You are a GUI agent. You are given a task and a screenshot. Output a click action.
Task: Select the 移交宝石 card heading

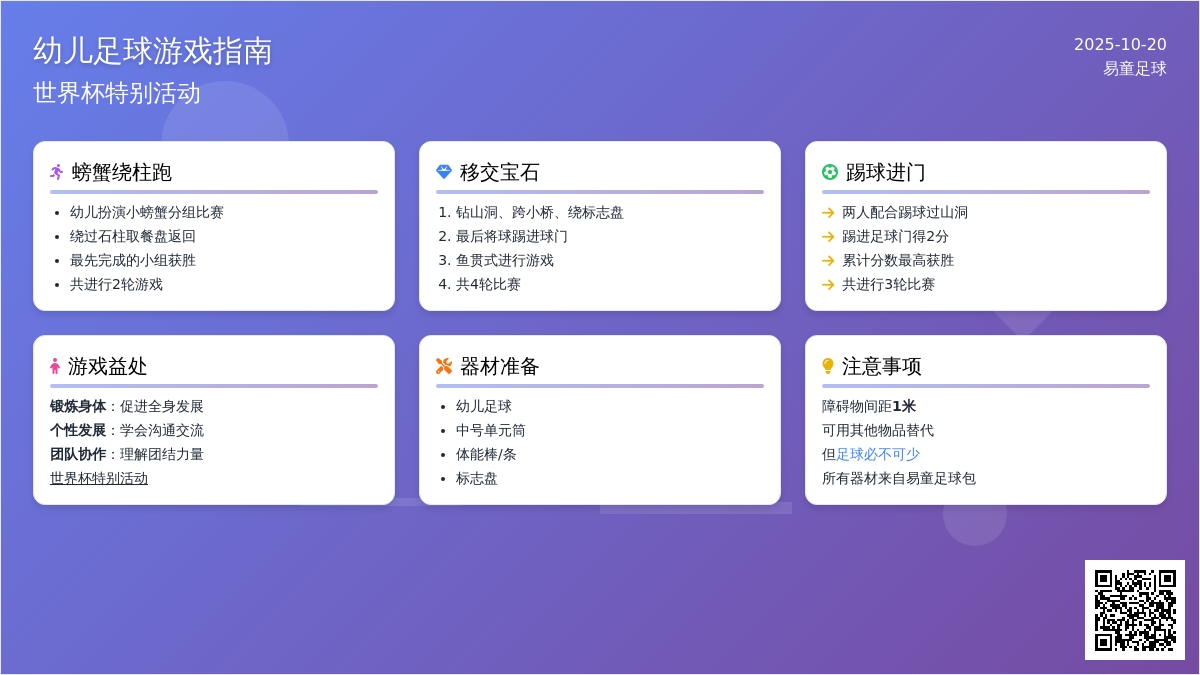coord(499,172)
